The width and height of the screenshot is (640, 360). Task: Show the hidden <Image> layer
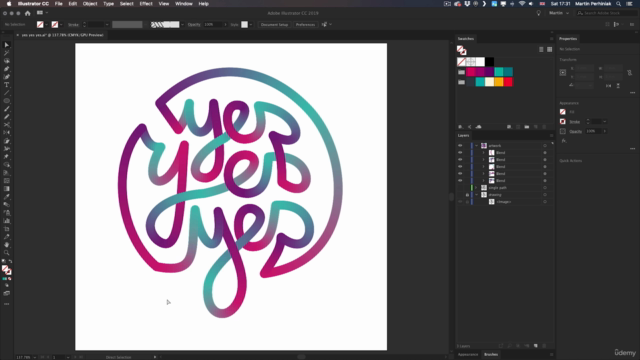(460, 202)
